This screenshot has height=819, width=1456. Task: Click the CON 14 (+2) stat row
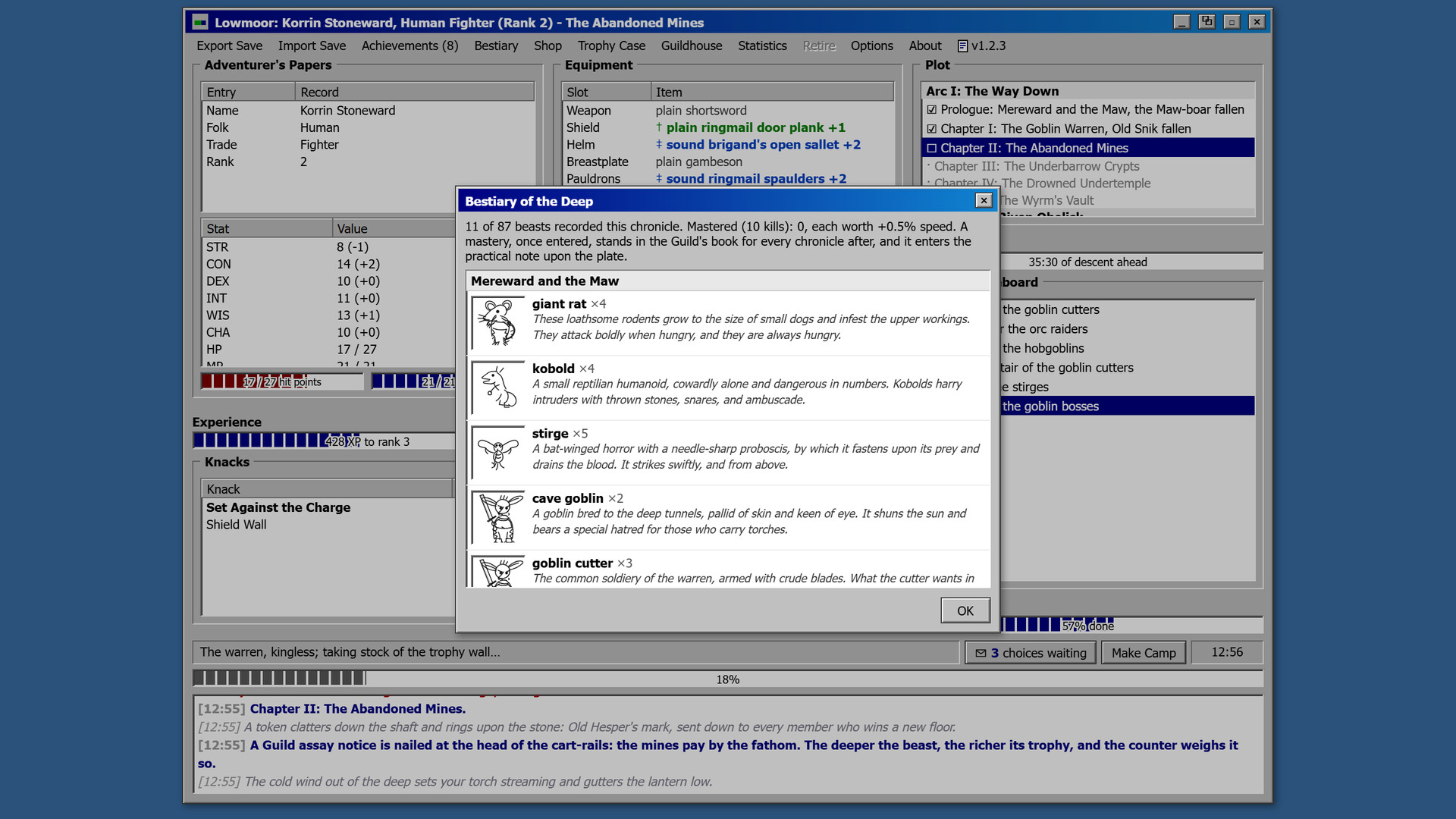(x=329, y=264)
